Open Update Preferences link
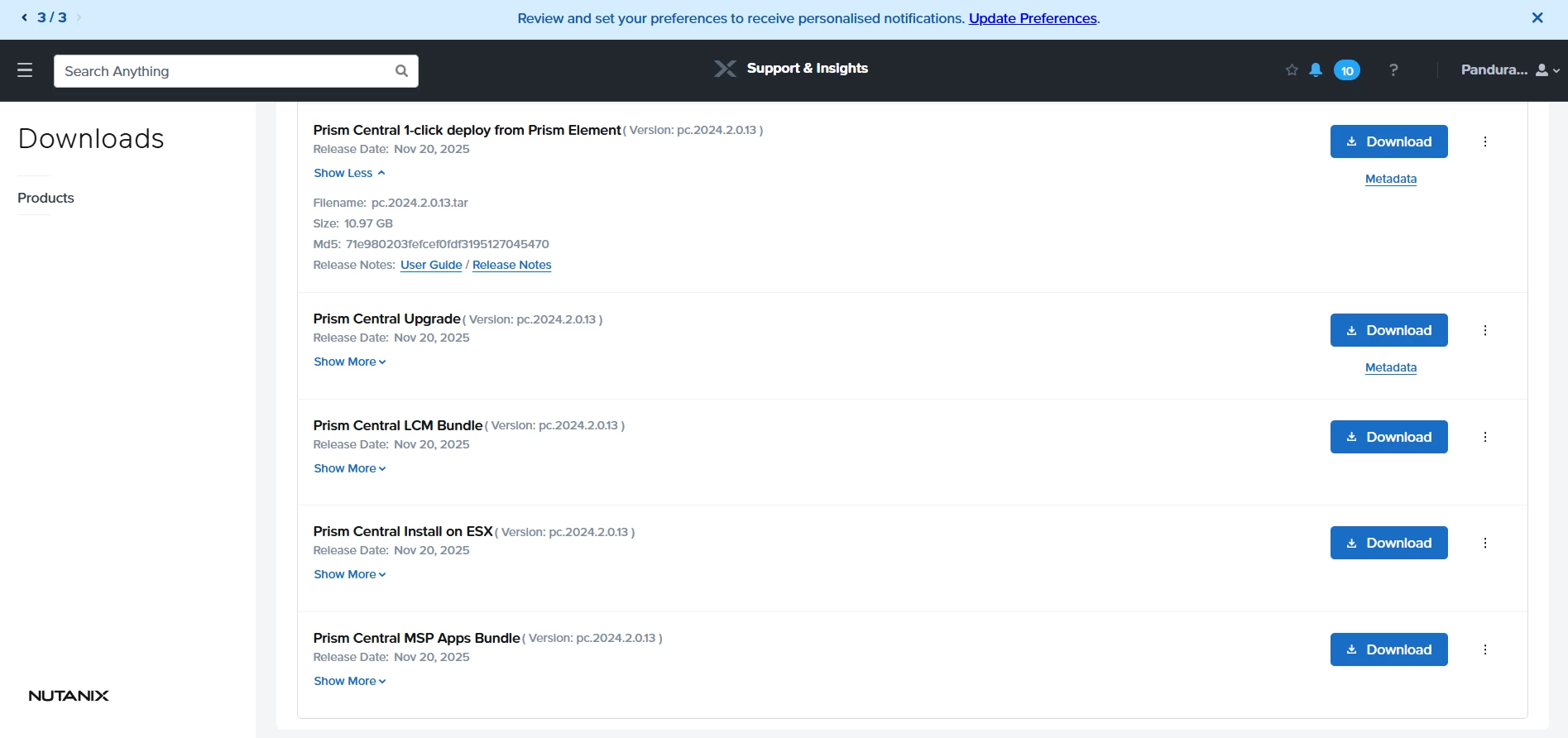 coord(1033,18)
